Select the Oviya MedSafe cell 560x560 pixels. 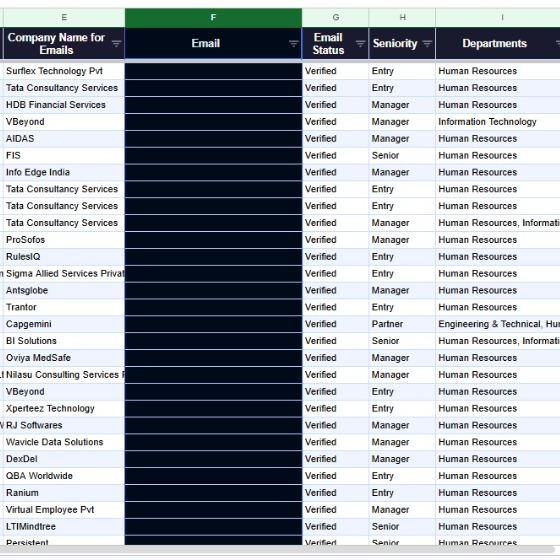[x=64, y=358]
